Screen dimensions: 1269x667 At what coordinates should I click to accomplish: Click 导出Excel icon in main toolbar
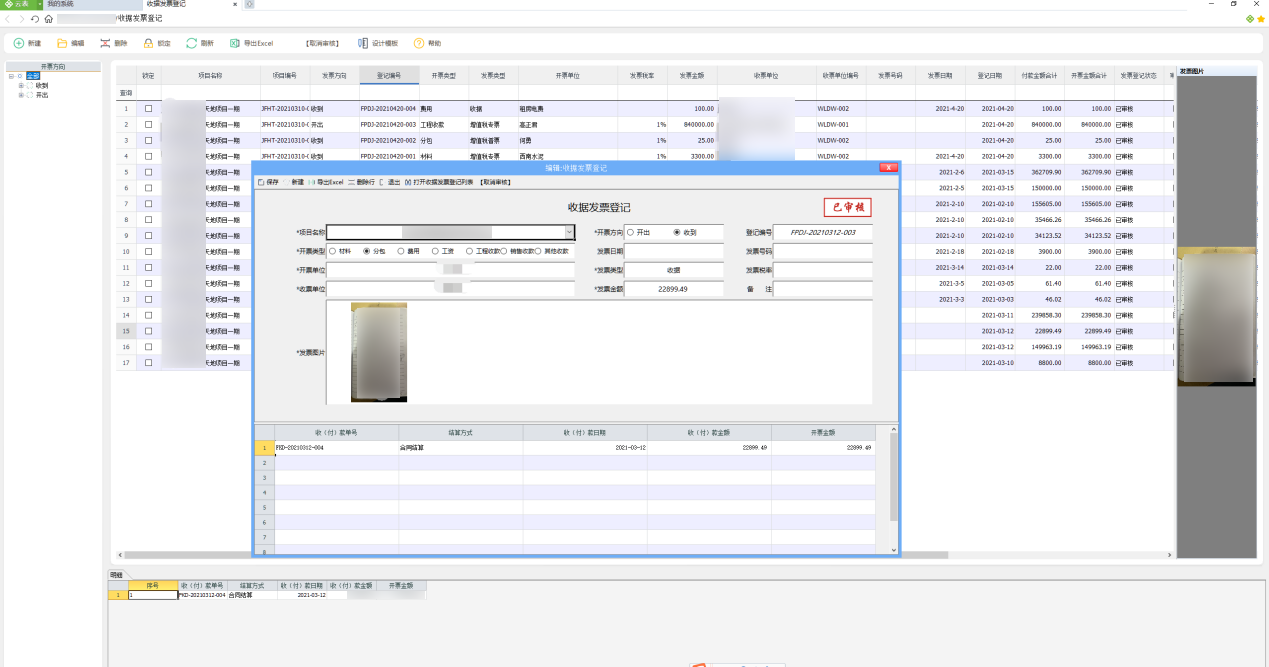tap(235, 43)
